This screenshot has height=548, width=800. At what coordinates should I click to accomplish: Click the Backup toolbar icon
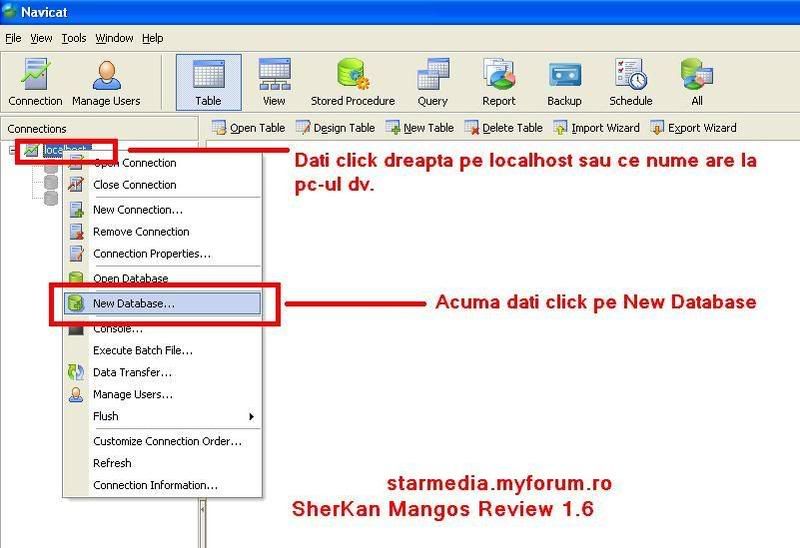coord(564,82)
